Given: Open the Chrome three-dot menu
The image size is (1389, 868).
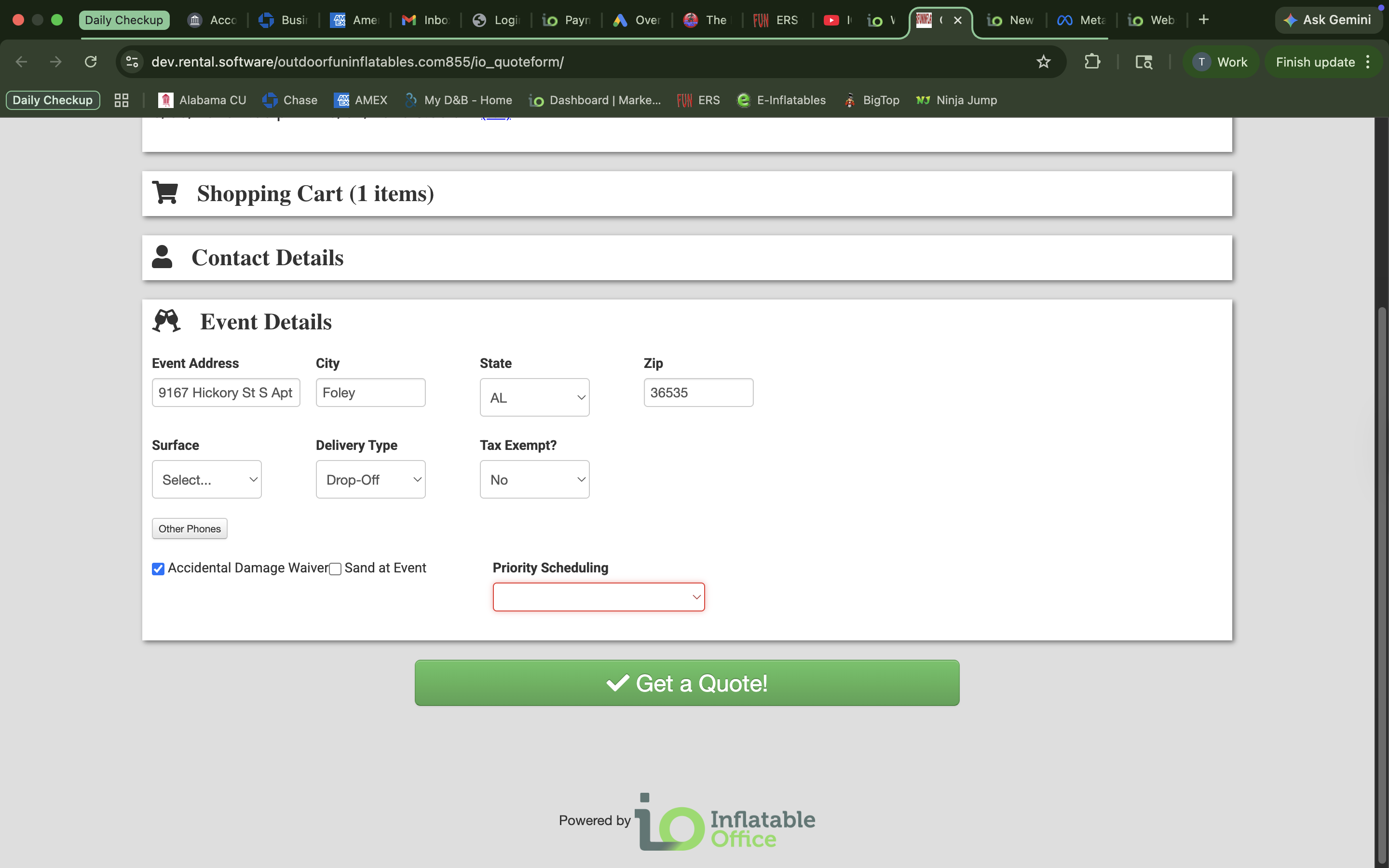Looking at the screenshot, I should pos(1368,61).
